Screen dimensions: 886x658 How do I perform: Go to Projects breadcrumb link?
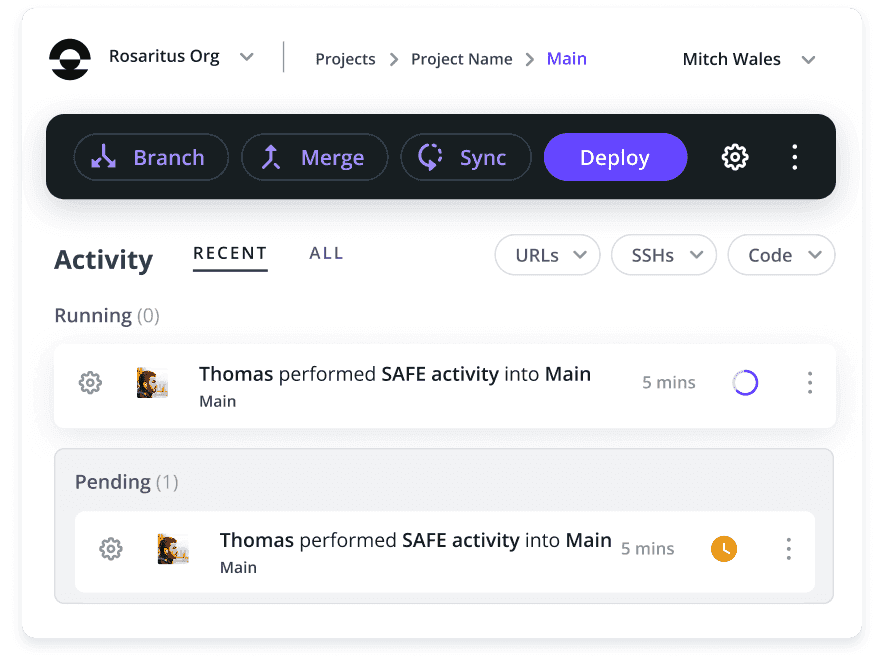(x=345, y=59)
